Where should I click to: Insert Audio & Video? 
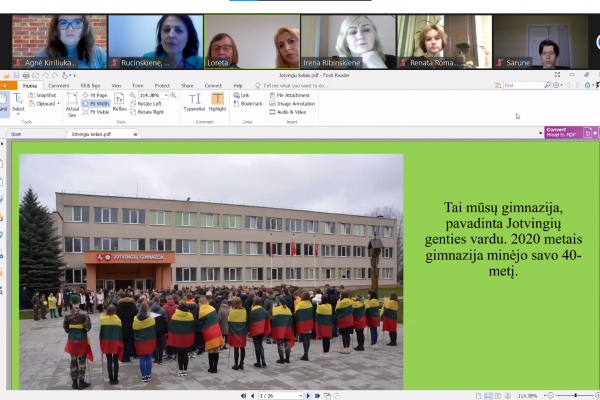coord(288,112)
